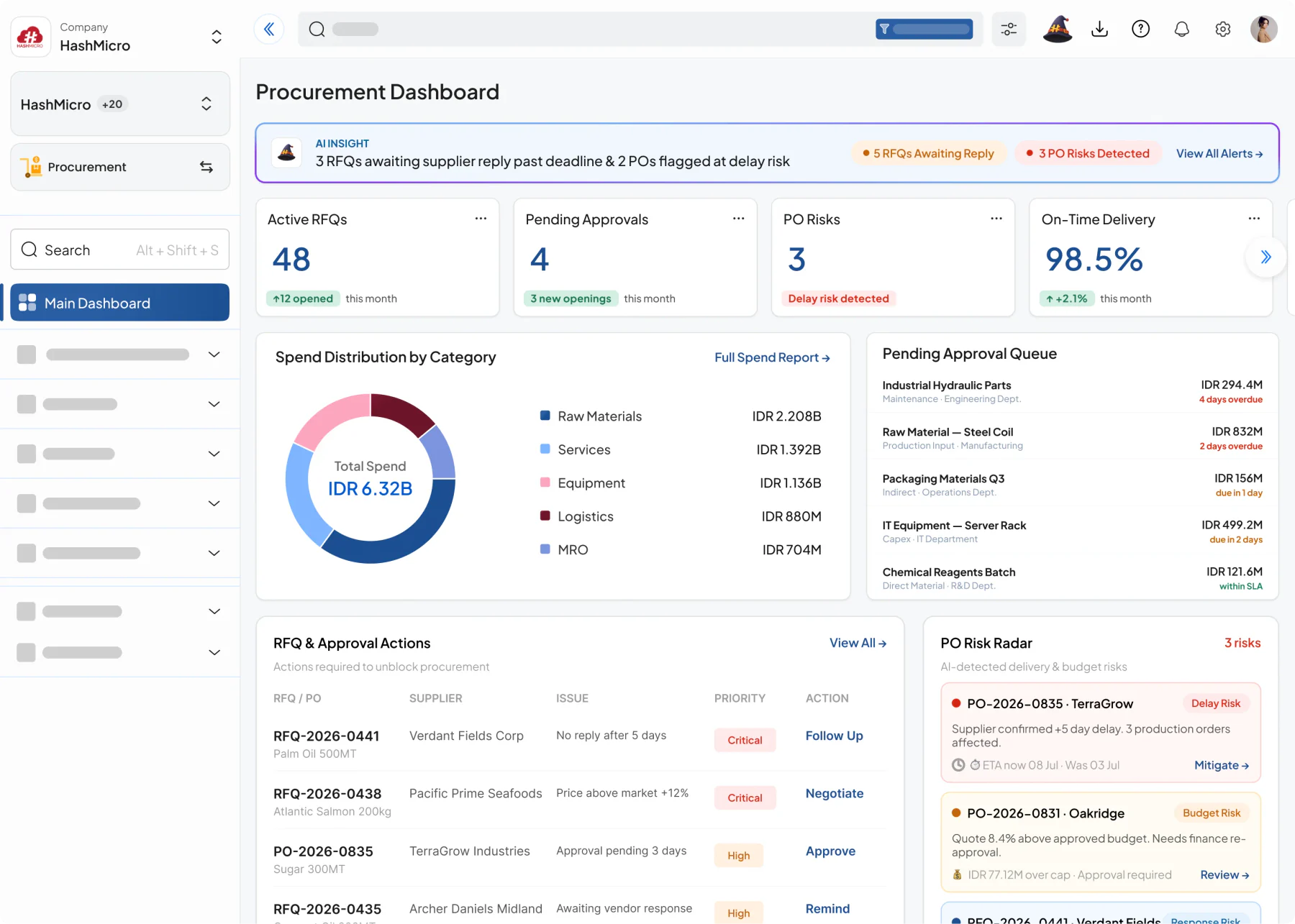
Task: Click Negotiate for RFQ-2026-0438
Action: tap(835, 793)
